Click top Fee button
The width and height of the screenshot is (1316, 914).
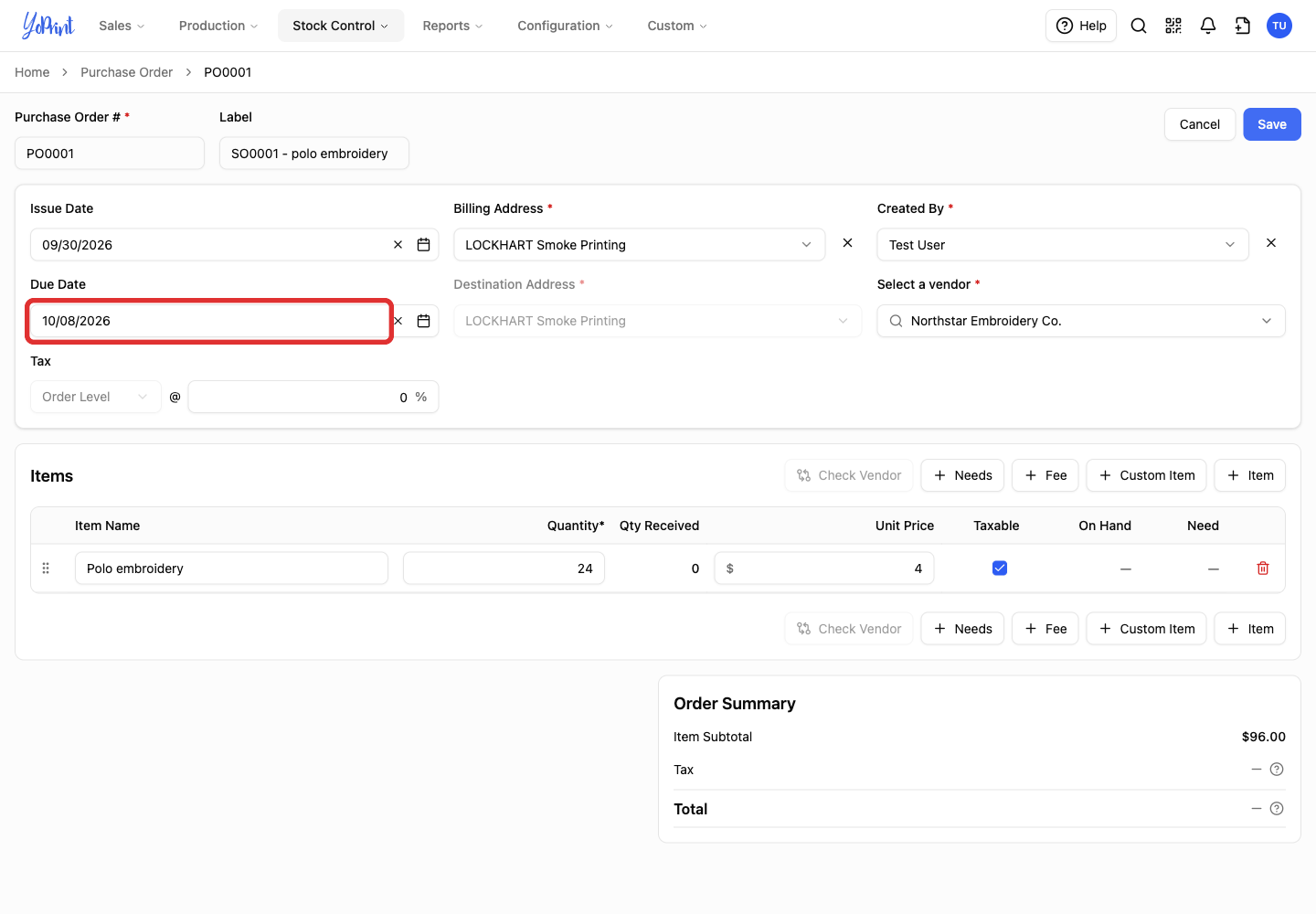[1045, 475]
